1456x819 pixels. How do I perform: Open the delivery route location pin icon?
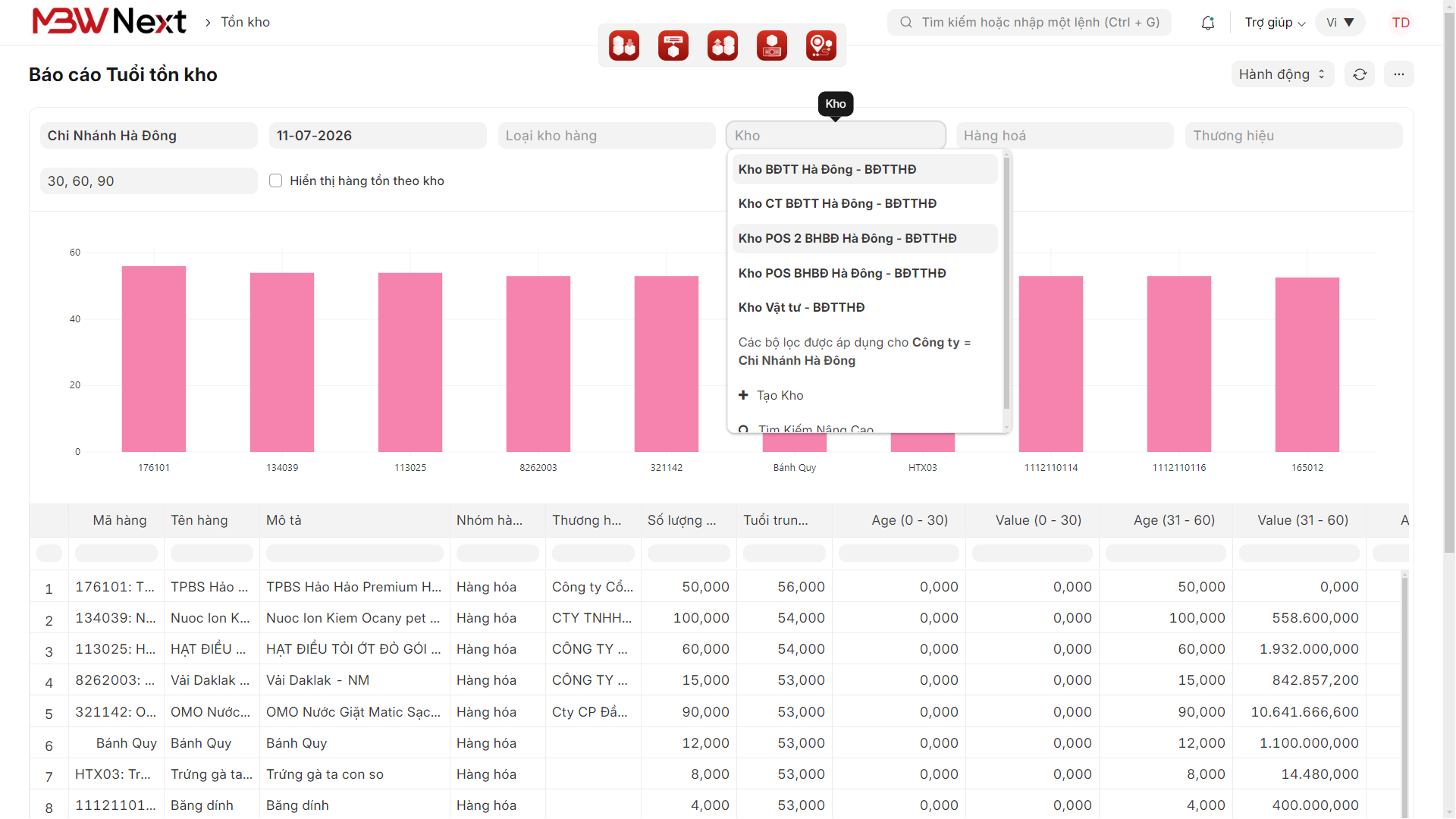821,45
